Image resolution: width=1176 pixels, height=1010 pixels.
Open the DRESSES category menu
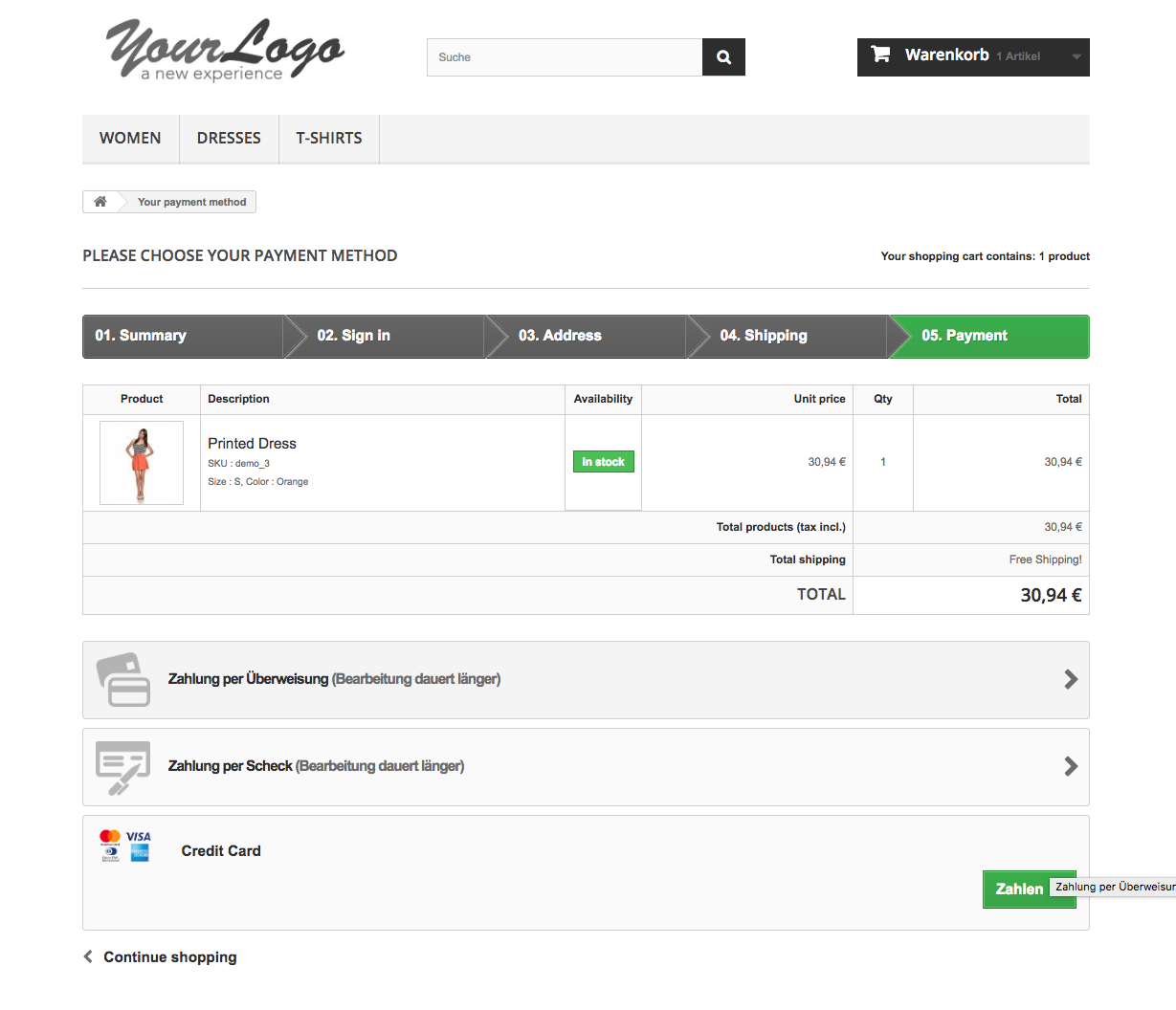[x=229, y=139]
